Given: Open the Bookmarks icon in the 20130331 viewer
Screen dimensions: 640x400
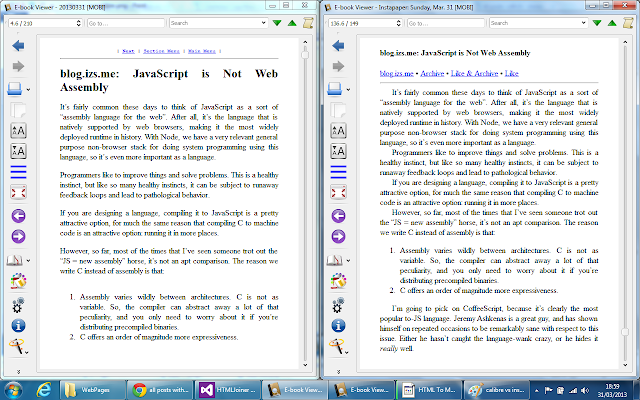Looking at the screenshot, I should [15, 260].
